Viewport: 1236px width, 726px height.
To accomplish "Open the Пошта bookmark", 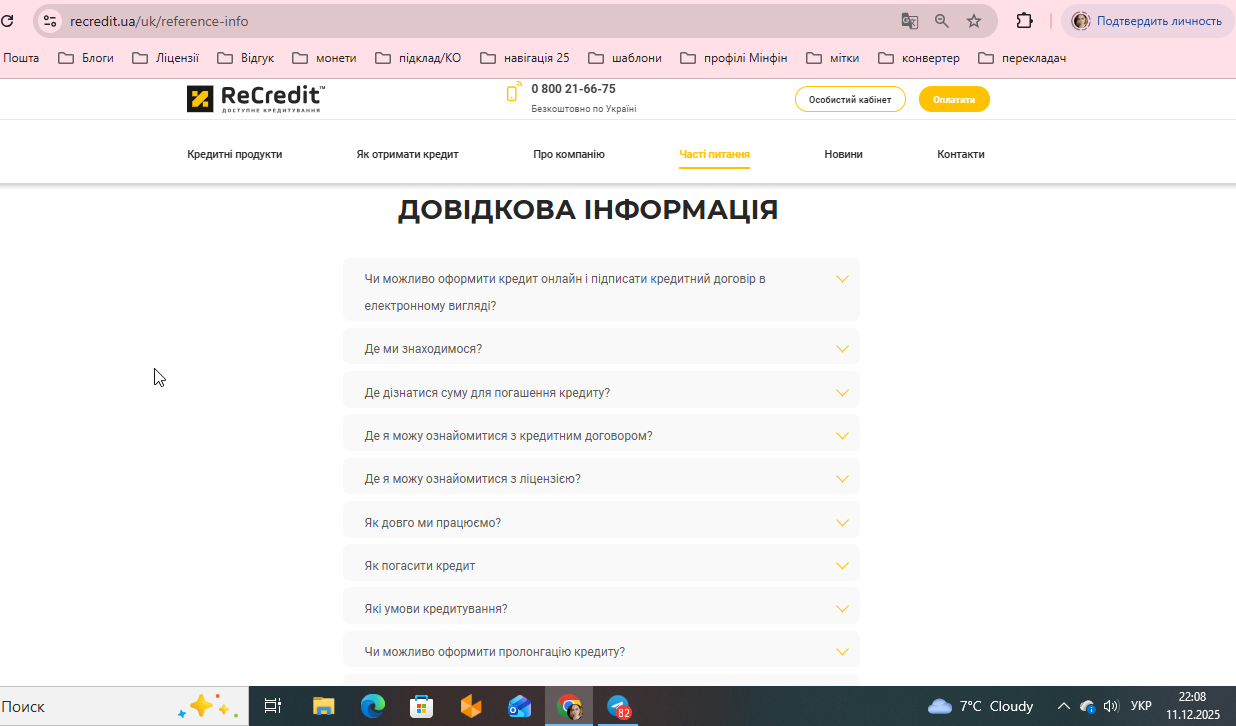I will [x=21, y=58].
